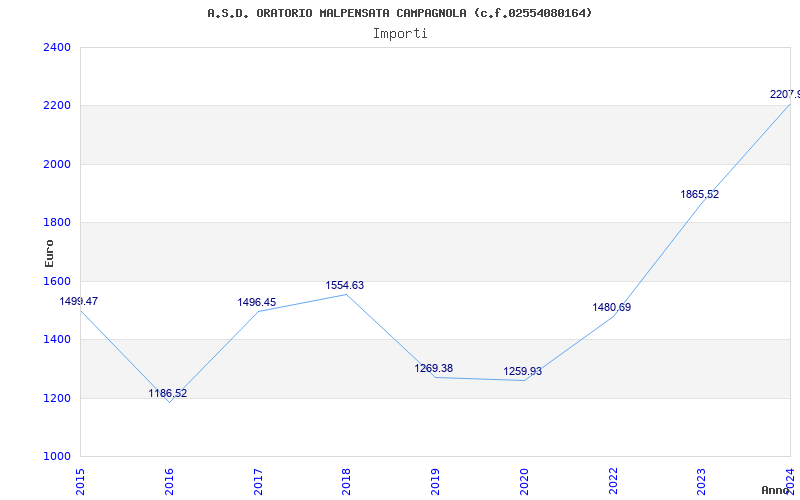The height and width of the screenshot is (500, 800).
Task: Click the 2024 x-axis tick label
Action: click(790, 482)
